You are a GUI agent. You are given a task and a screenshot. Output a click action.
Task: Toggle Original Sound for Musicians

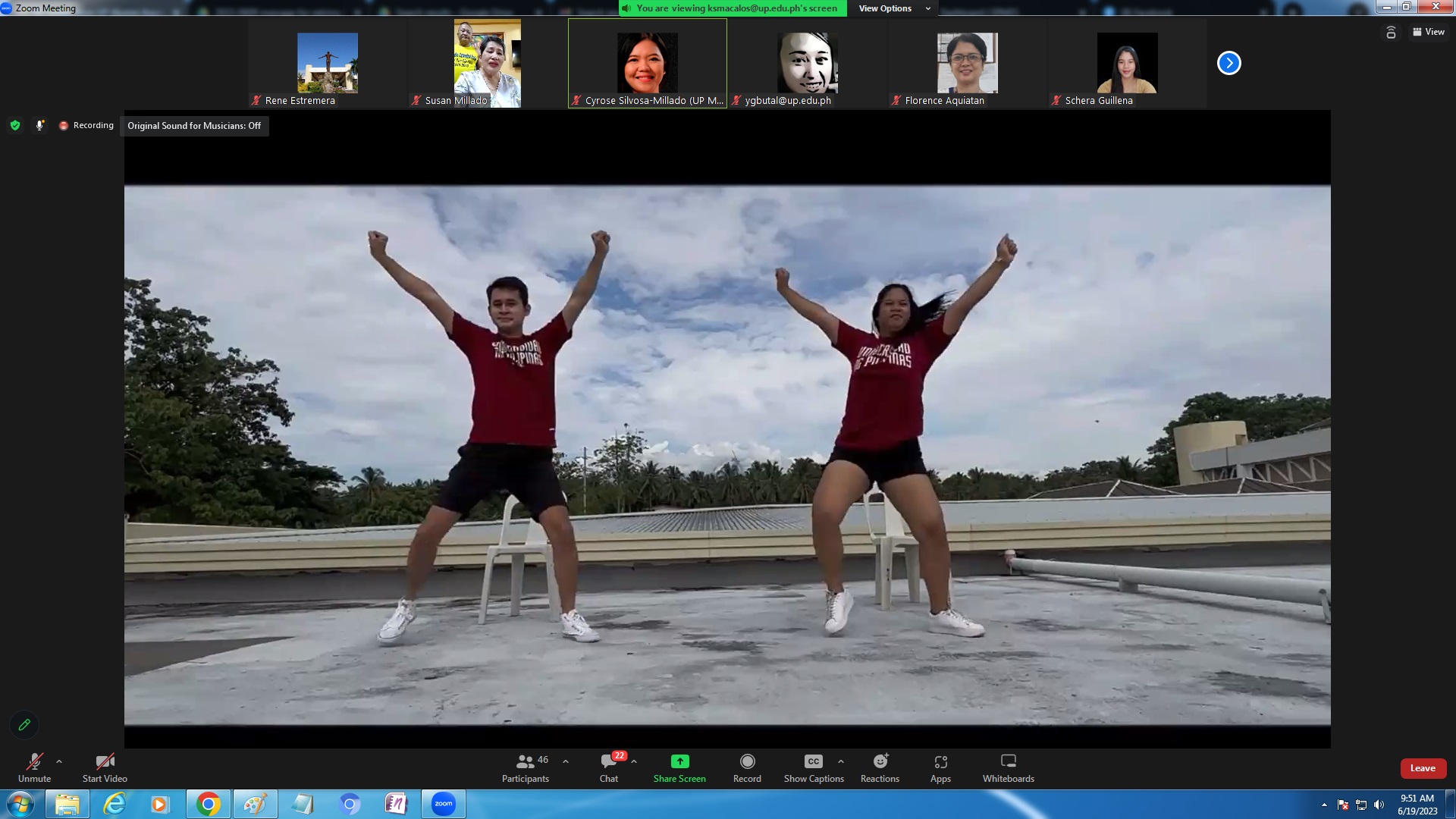click(x=194, y=126)
